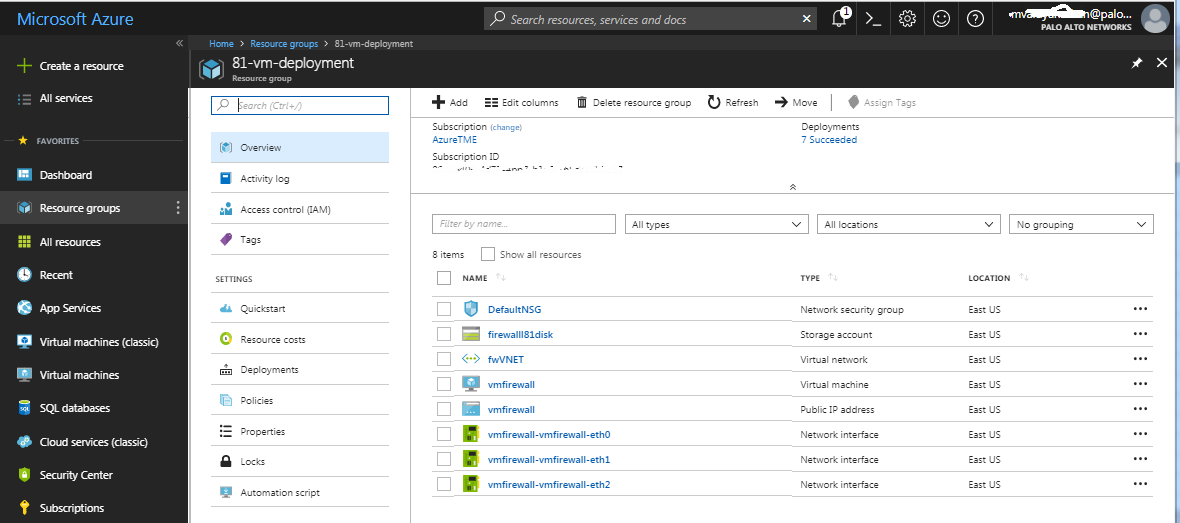Launch Cloud Shell from top bar

873,19
